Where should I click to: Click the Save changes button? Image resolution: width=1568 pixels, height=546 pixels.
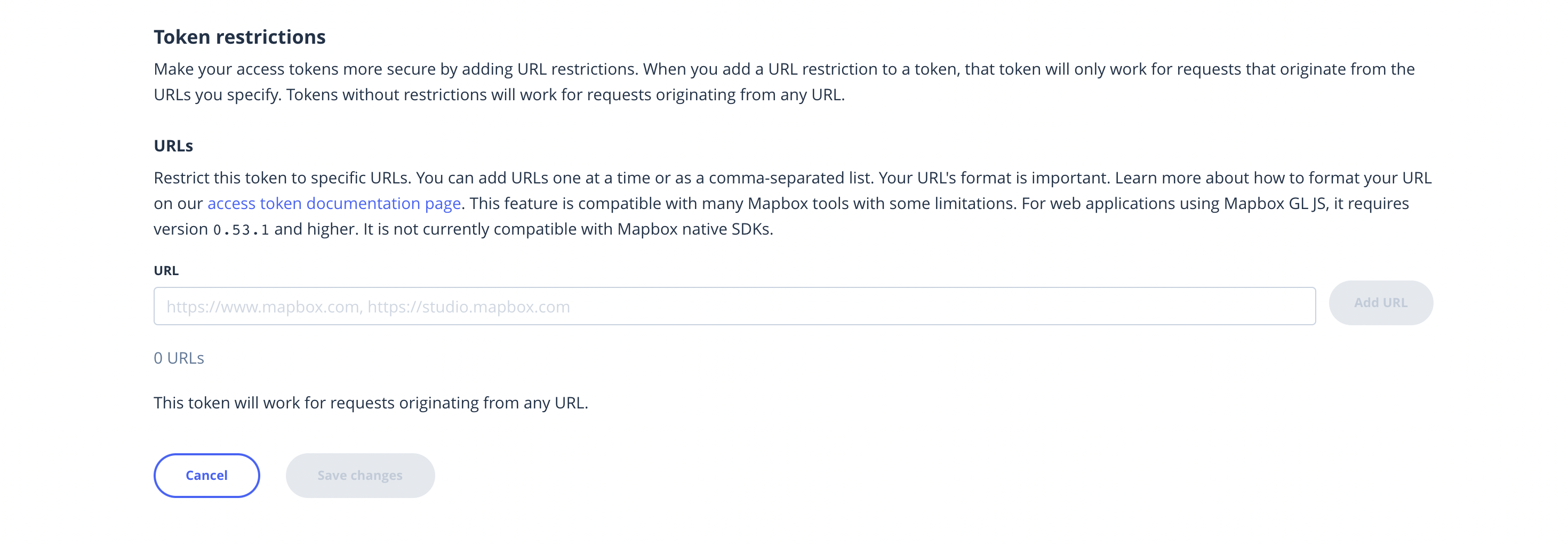[x=360, y=476]
